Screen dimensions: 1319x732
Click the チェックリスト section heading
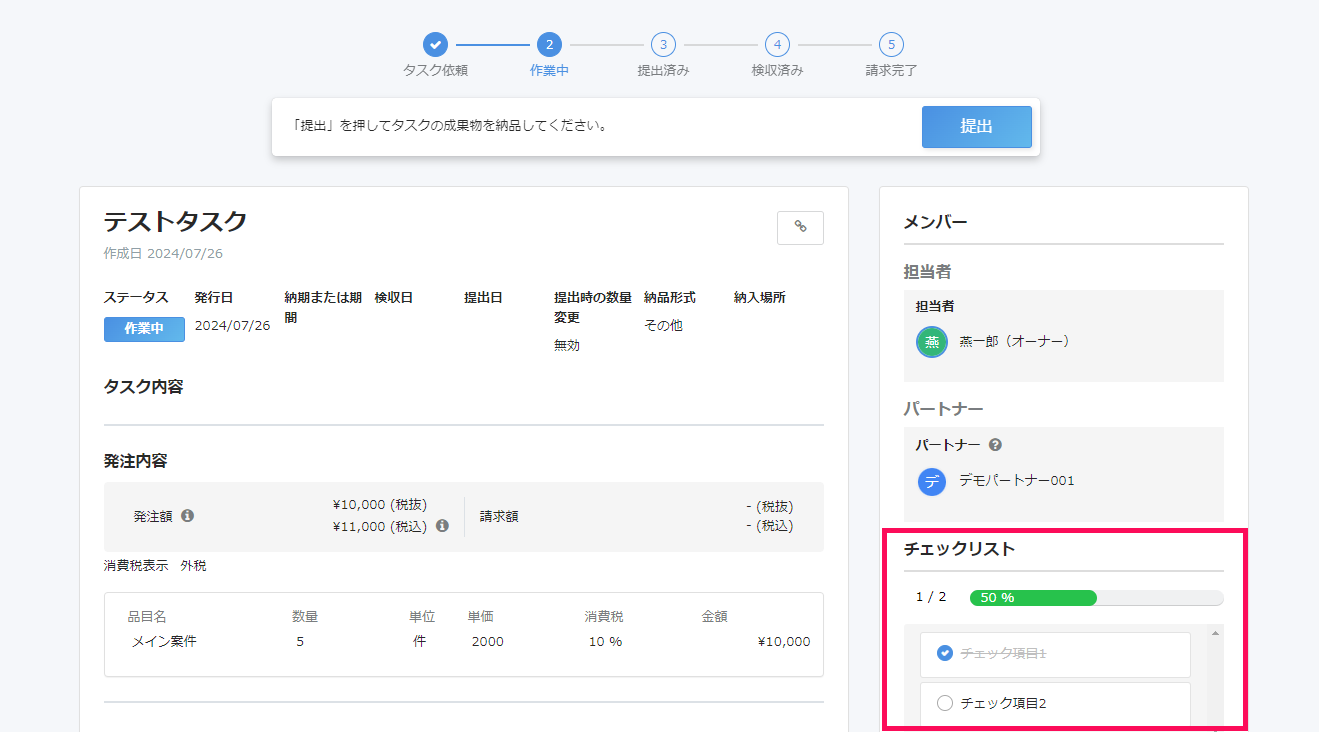click(x=959, y=549)
